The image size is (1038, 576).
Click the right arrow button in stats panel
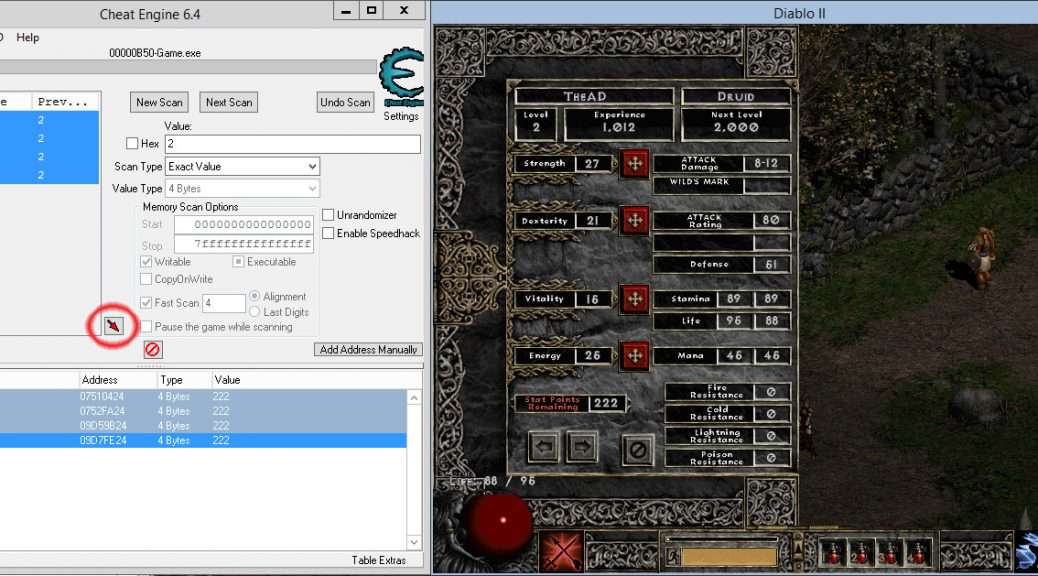coord(583,446)
